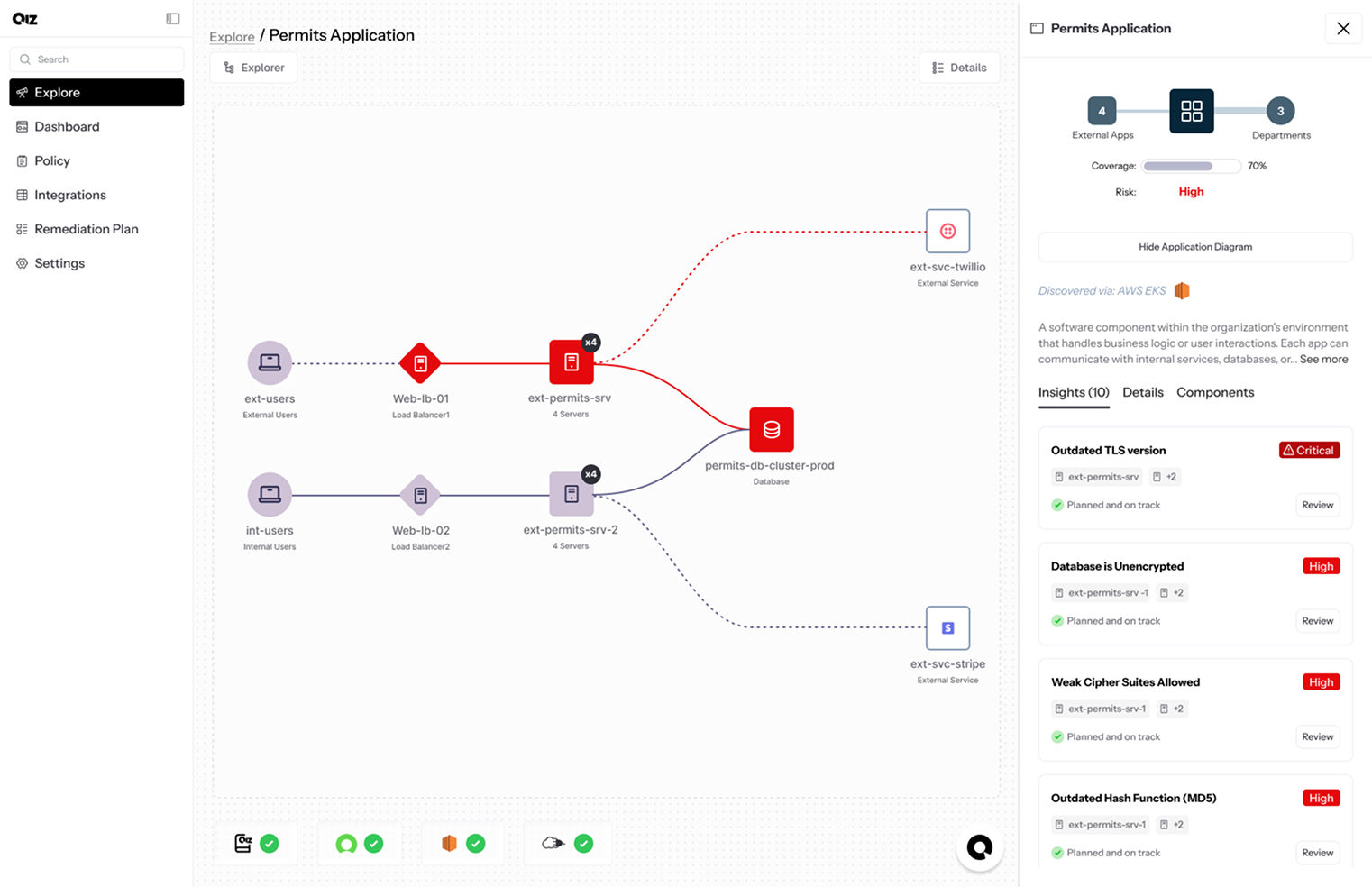This screenshot has width=1372, height=887.
Task: Close the Permits Application side panel
Action: click(1343, 29)
